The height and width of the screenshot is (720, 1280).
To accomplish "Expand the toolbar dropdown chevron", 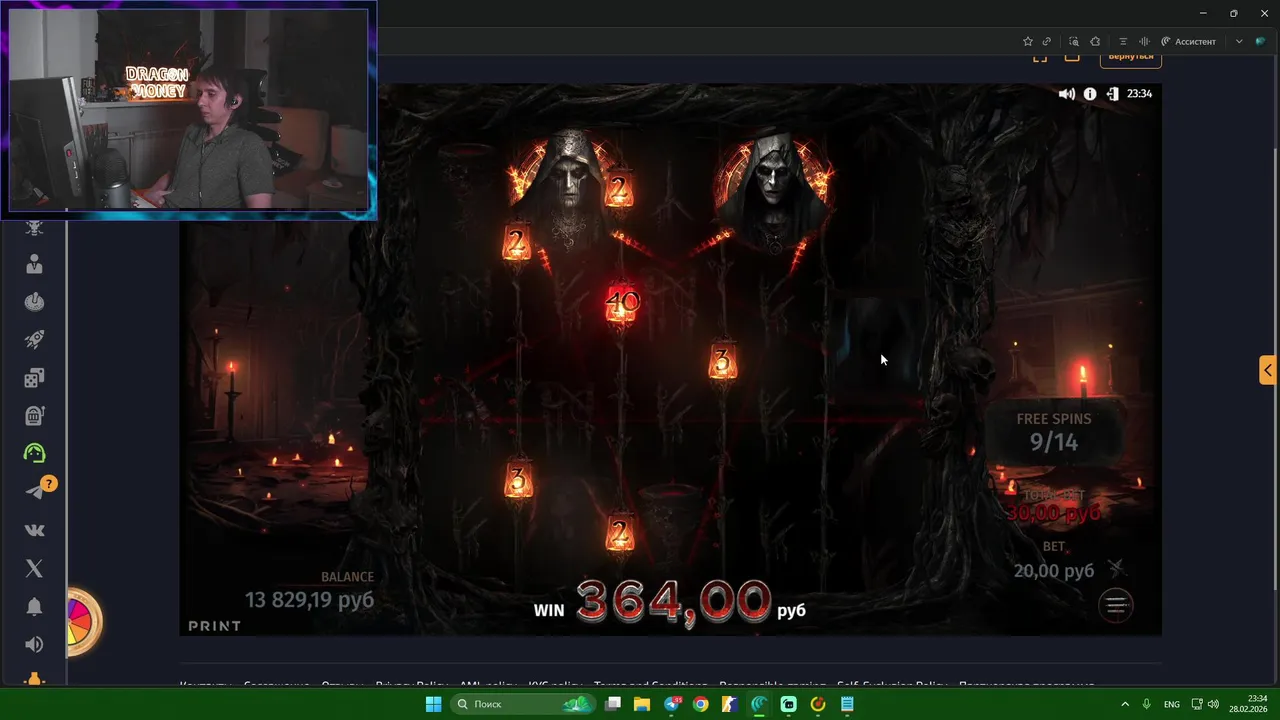I will (x=1239, y=42).
